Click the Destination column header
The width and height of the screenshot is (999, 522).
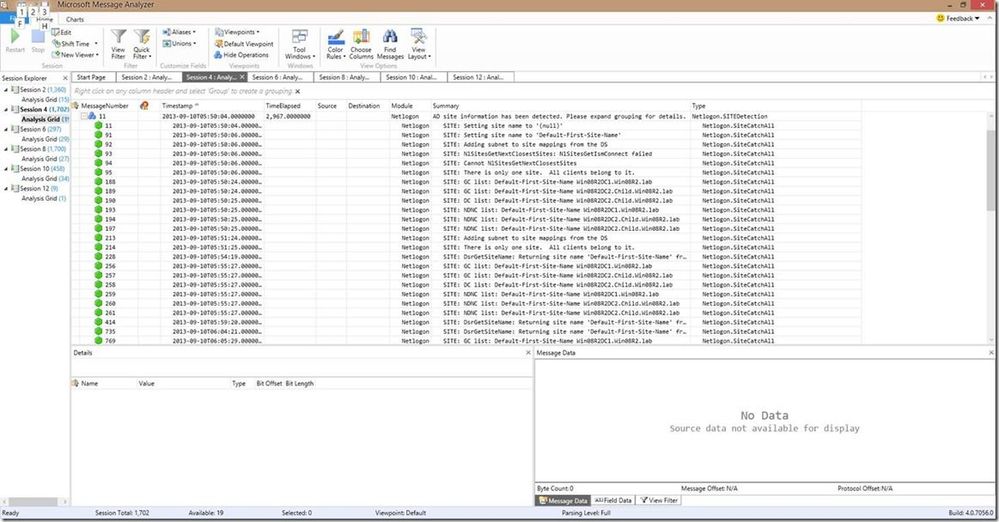(x=364, y=106)
